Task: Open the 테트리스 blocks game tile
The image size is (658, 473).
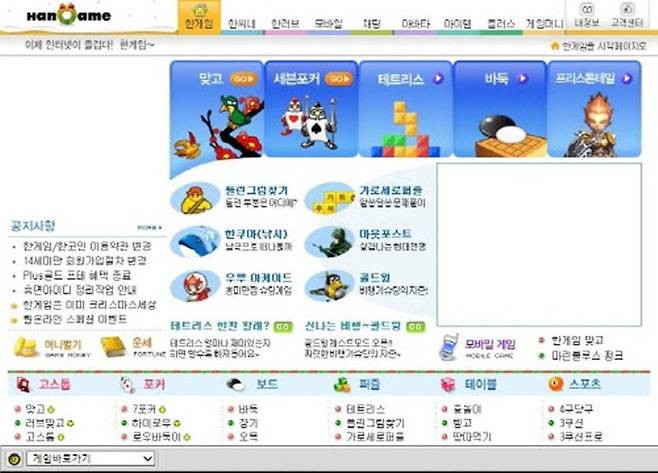Action: pos(406,110)
